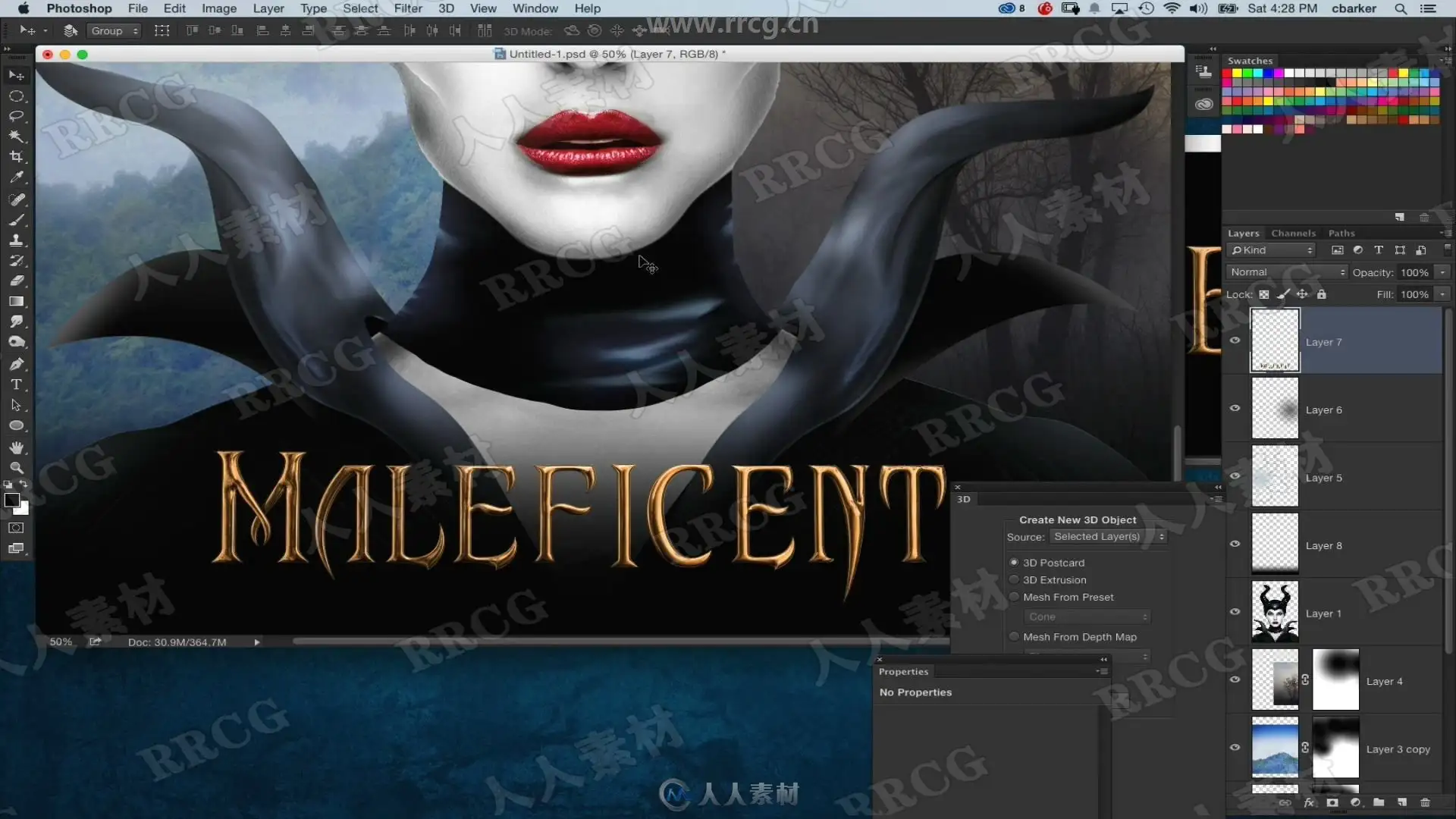Select the Elliptical Marquee tool

pos(16,96)
